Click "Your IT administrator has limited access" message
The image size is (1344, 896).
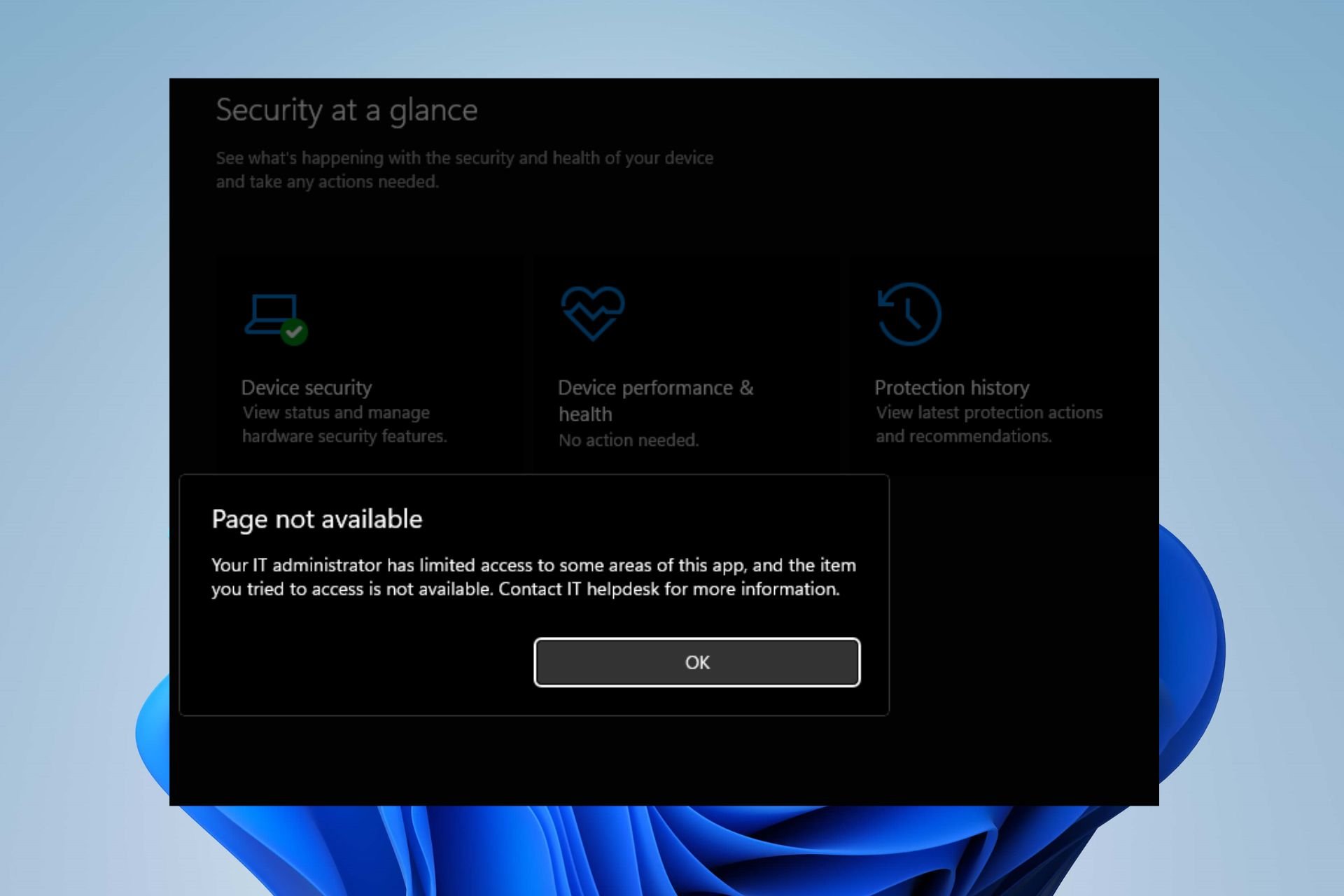point(533,577)
